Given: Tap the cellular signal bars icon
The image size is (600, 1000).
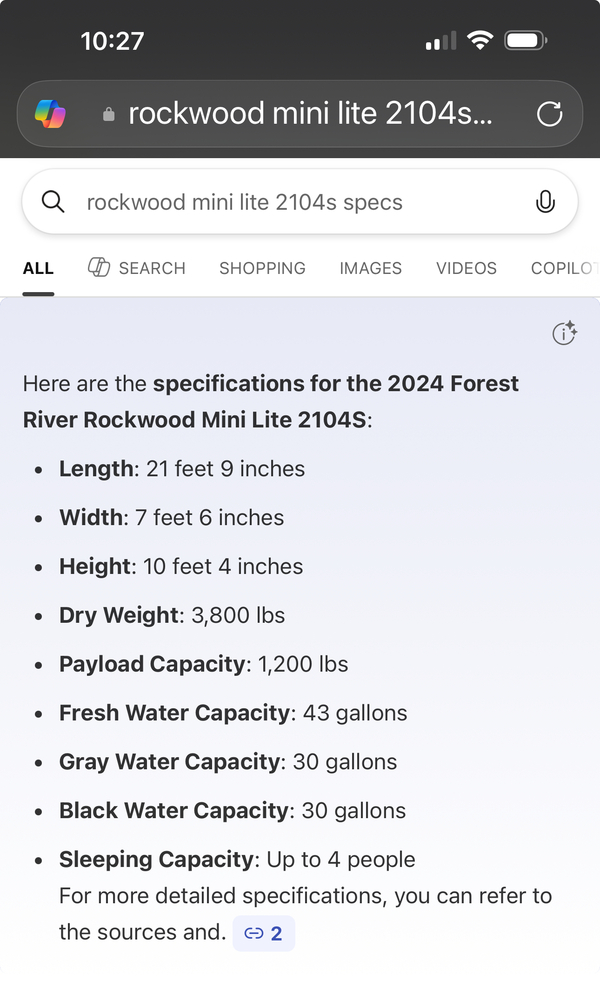Looking at the screenshot, I should [x=441, y=41].
